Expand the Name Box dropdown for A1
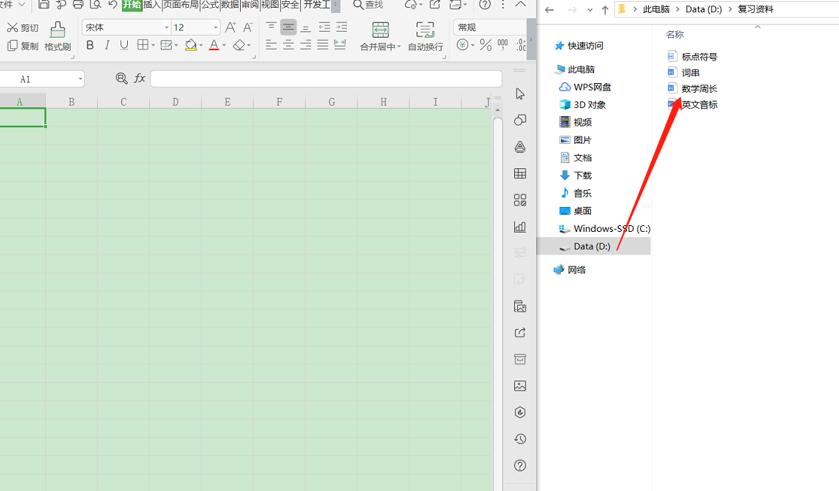 tap(79, 79)
